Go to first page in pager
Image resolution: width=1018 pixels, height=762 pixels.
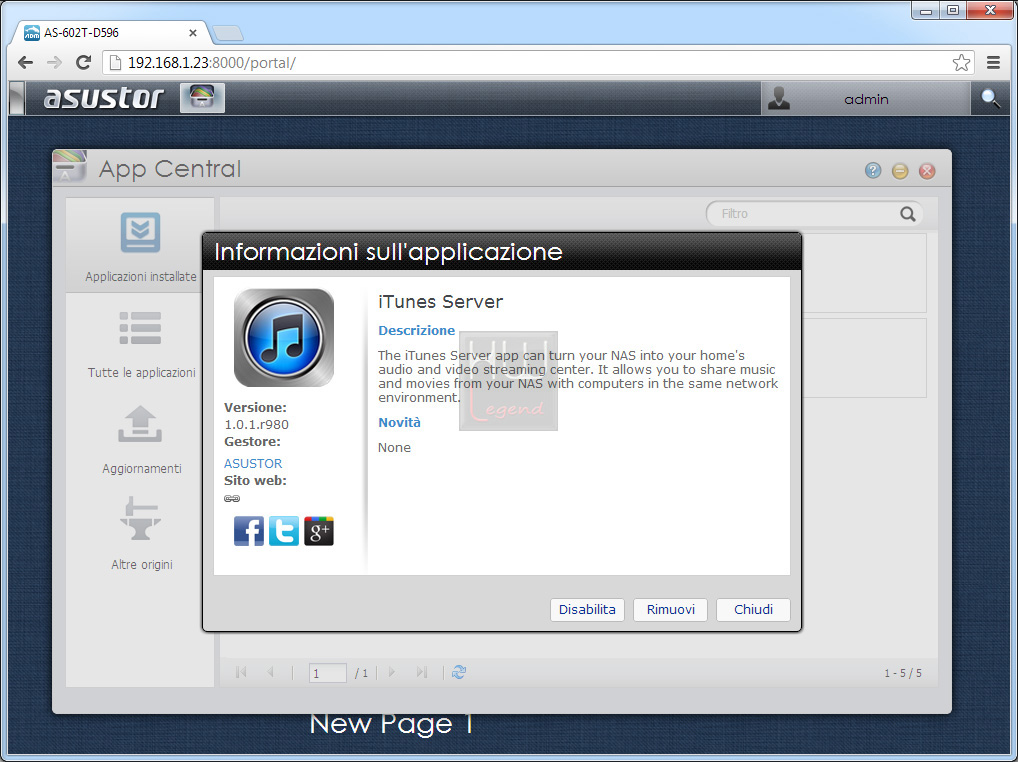(x=242, y=672)
